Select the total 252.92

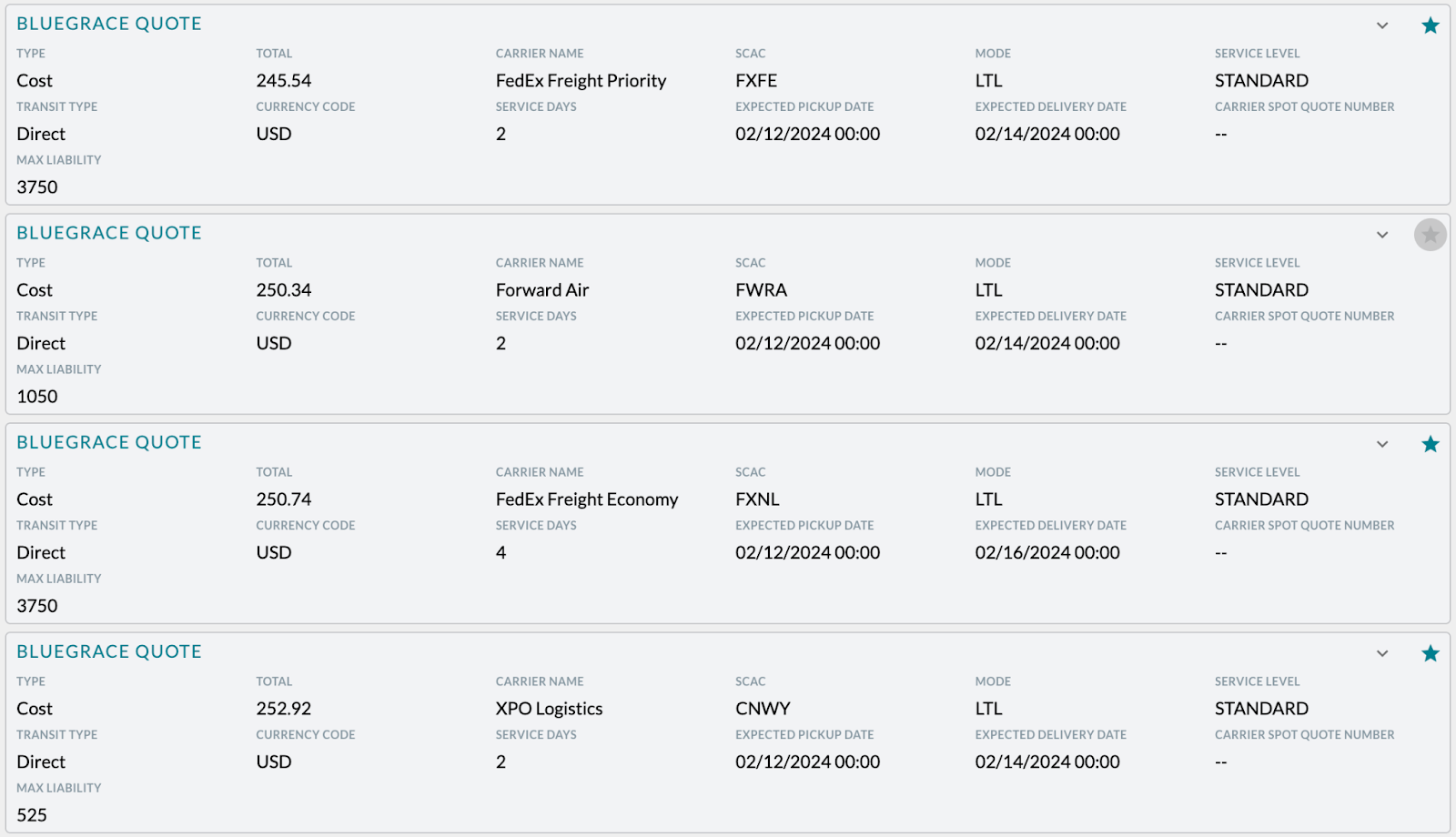tap(284, 709)
